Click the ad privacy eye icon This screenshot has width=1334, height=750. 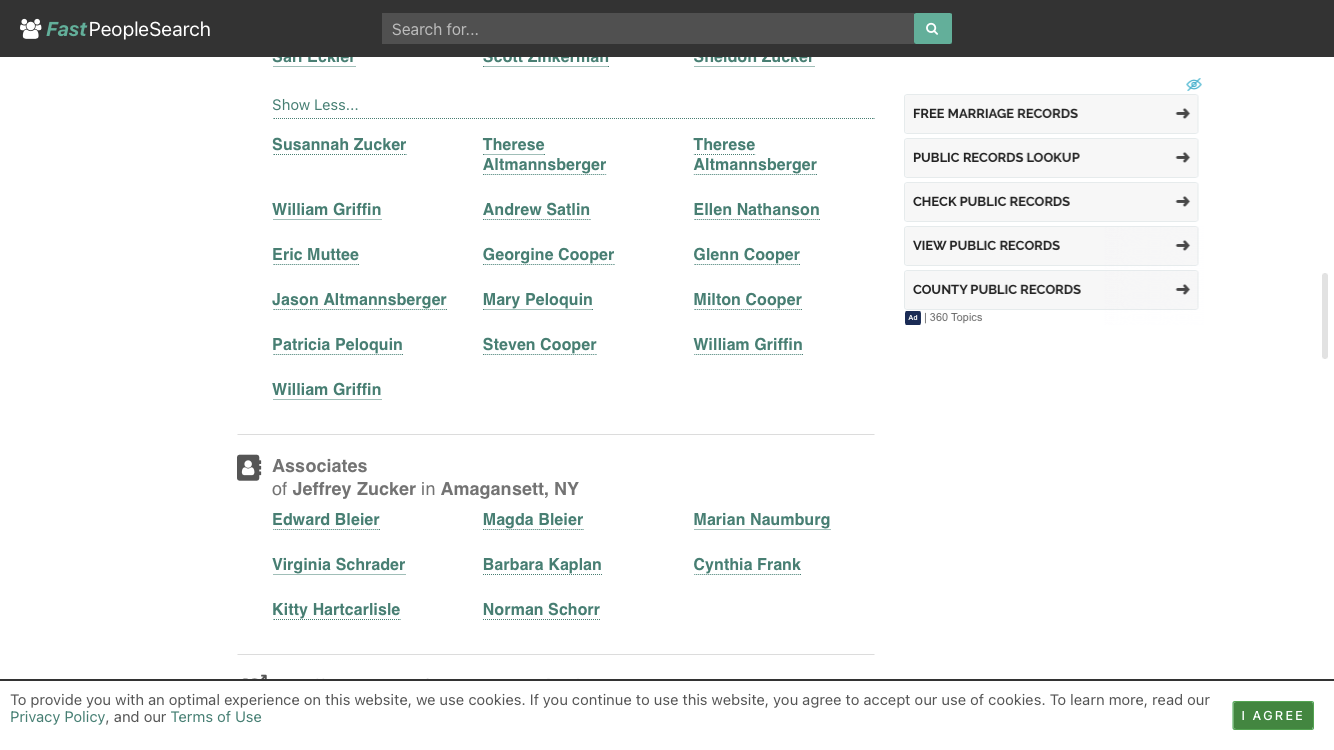coord(1193,84)
